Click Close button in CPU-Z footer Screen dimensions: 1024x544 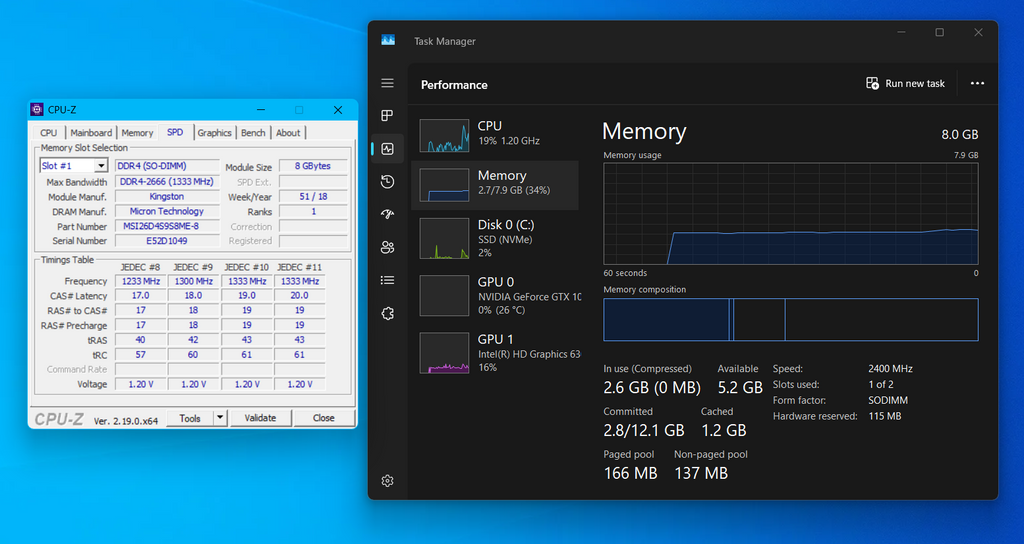coord(323,418)
